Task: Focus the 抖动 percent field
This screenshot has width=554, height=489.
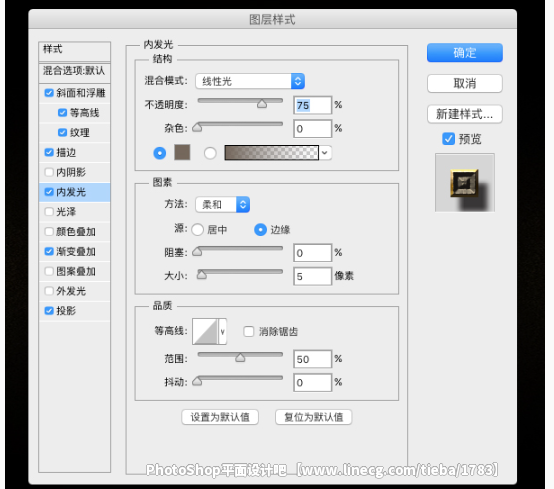Action: (312, 382)
